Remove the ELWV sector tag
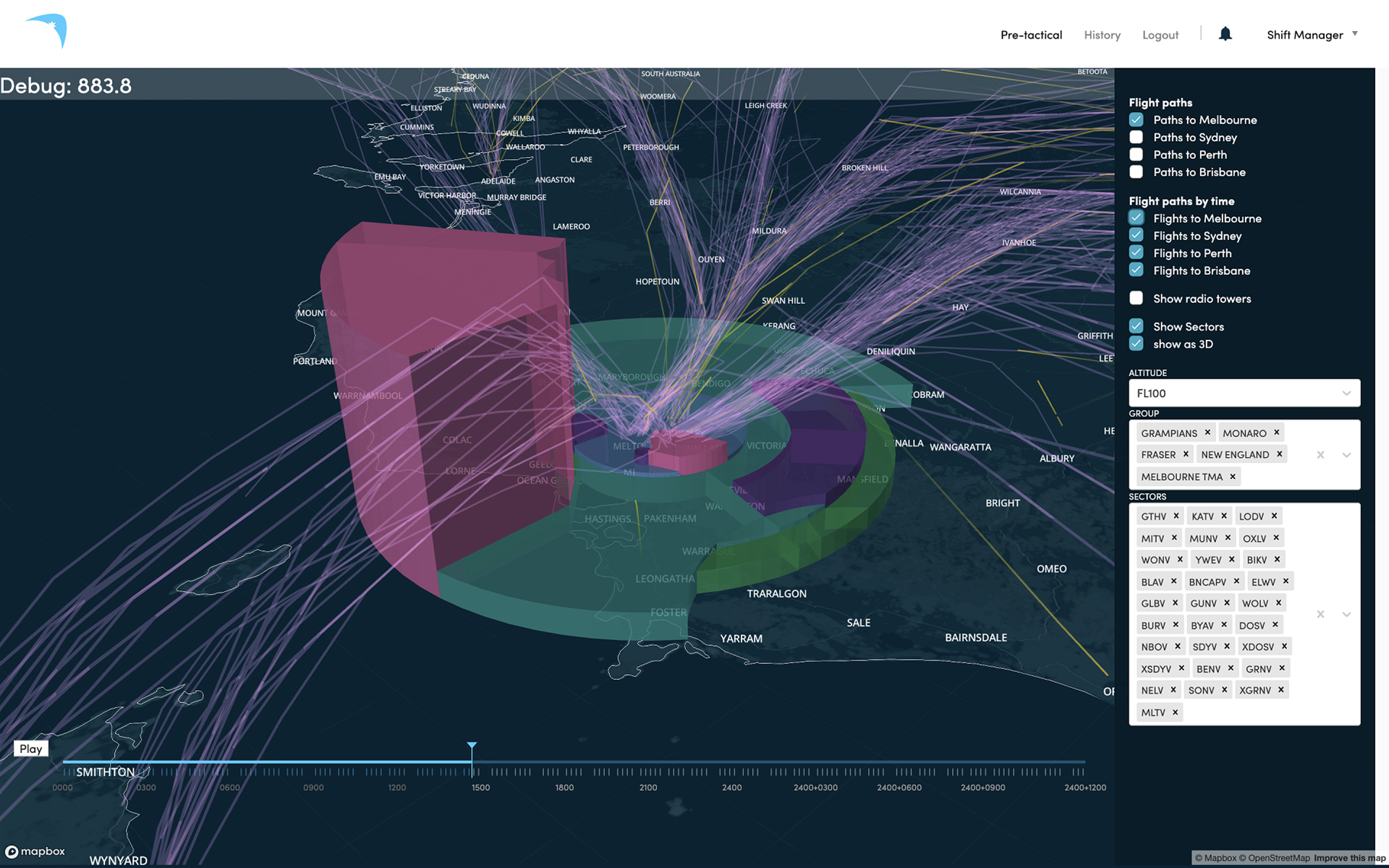 pos(1286,581)
